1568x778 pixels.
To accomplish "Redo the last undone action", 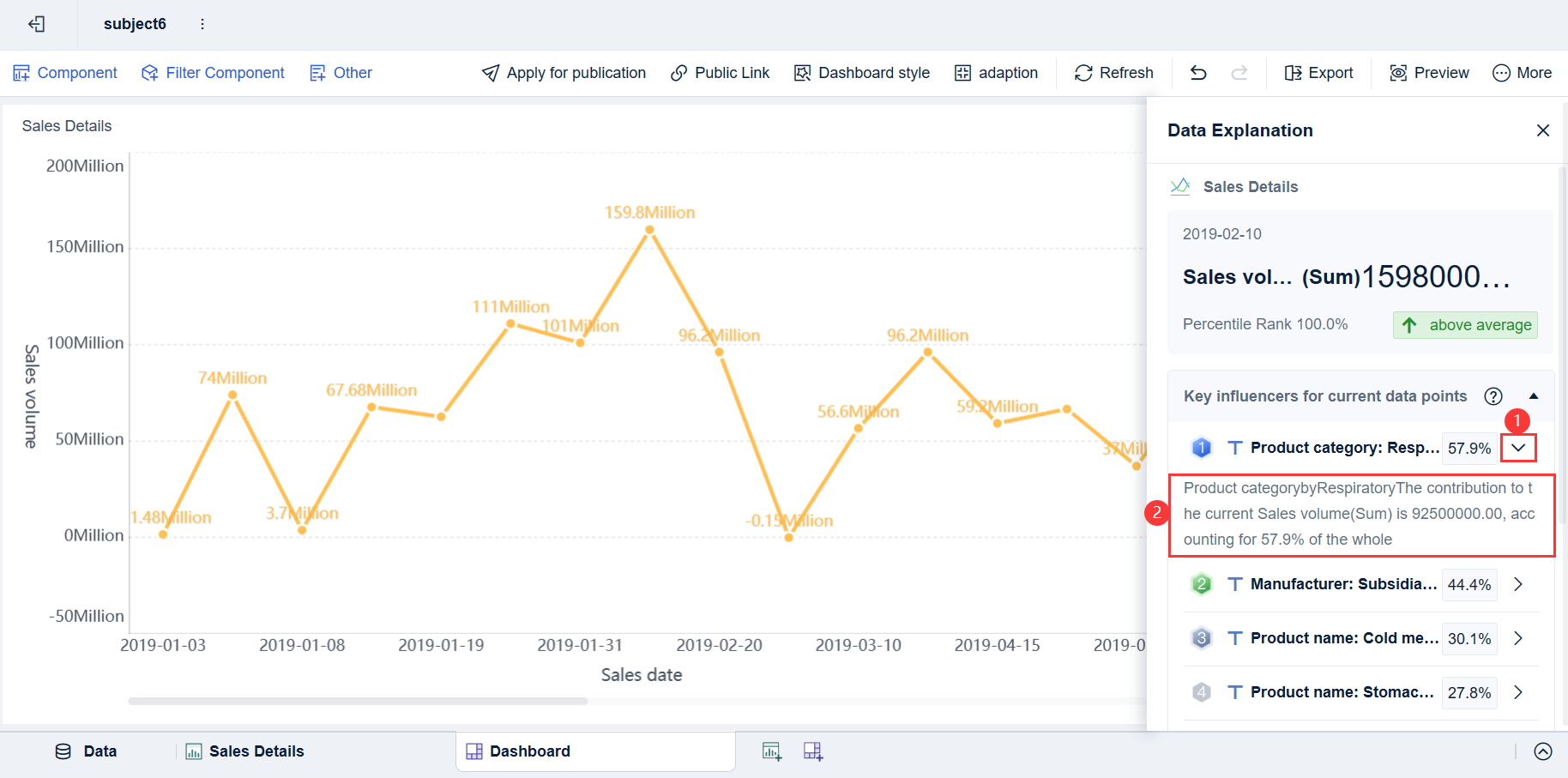I will point(1239,73).
